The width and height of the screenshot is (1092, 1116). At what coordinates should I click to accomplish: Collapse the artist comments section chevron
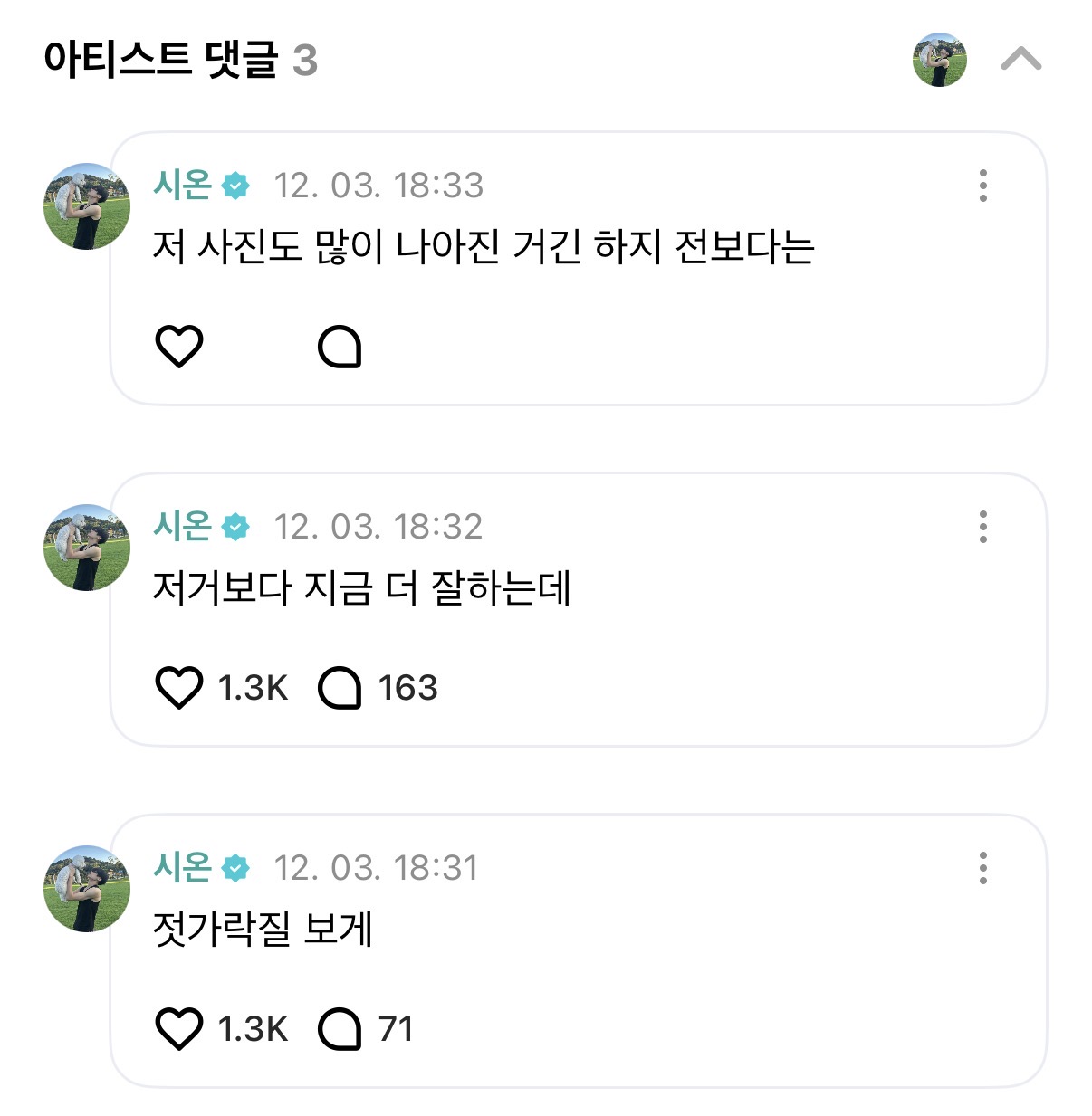click(x=1020, y=61)
